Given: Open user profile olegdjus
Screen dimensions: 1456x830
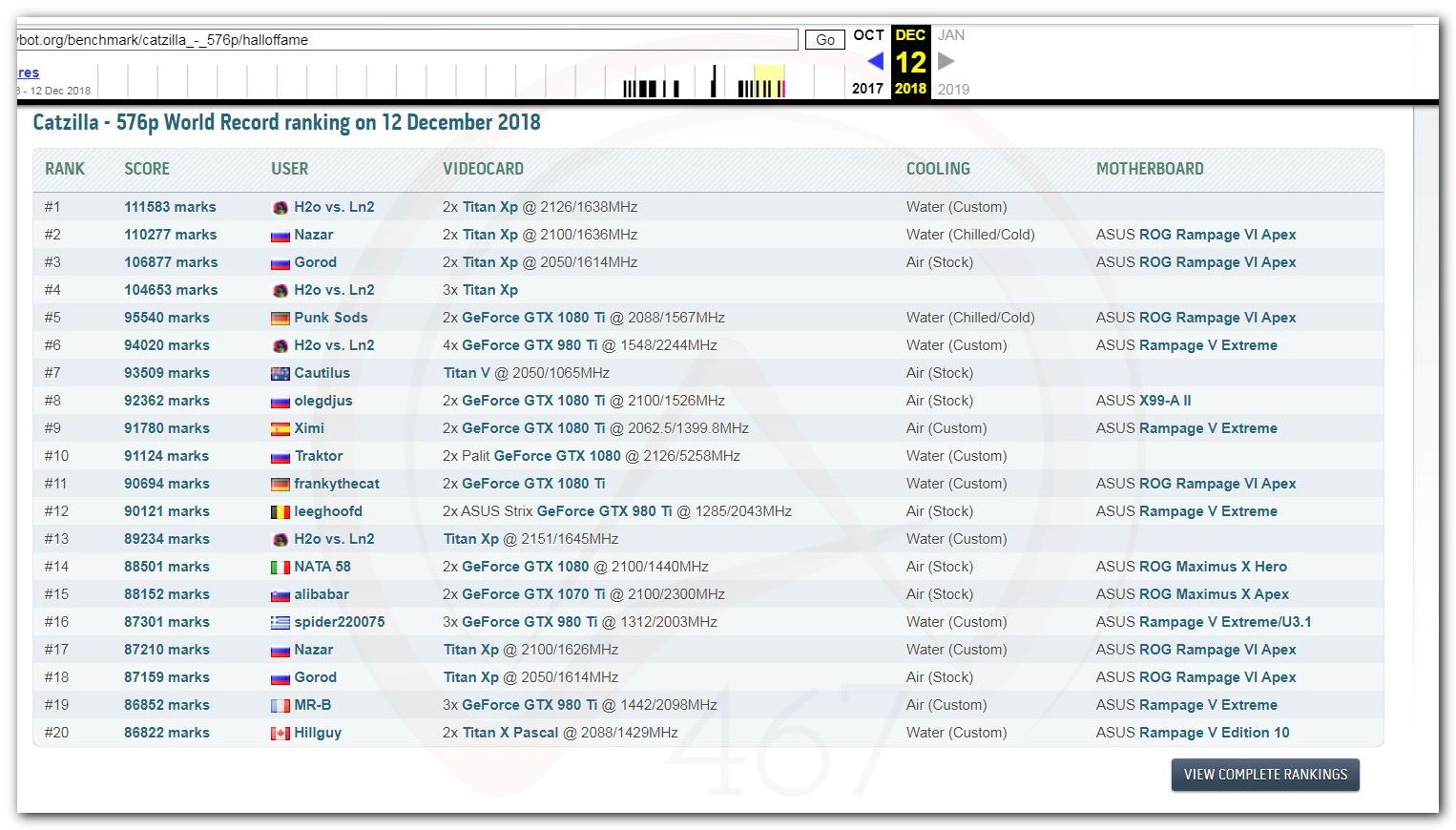Looking at the screenshot, I should pos(322,401).
